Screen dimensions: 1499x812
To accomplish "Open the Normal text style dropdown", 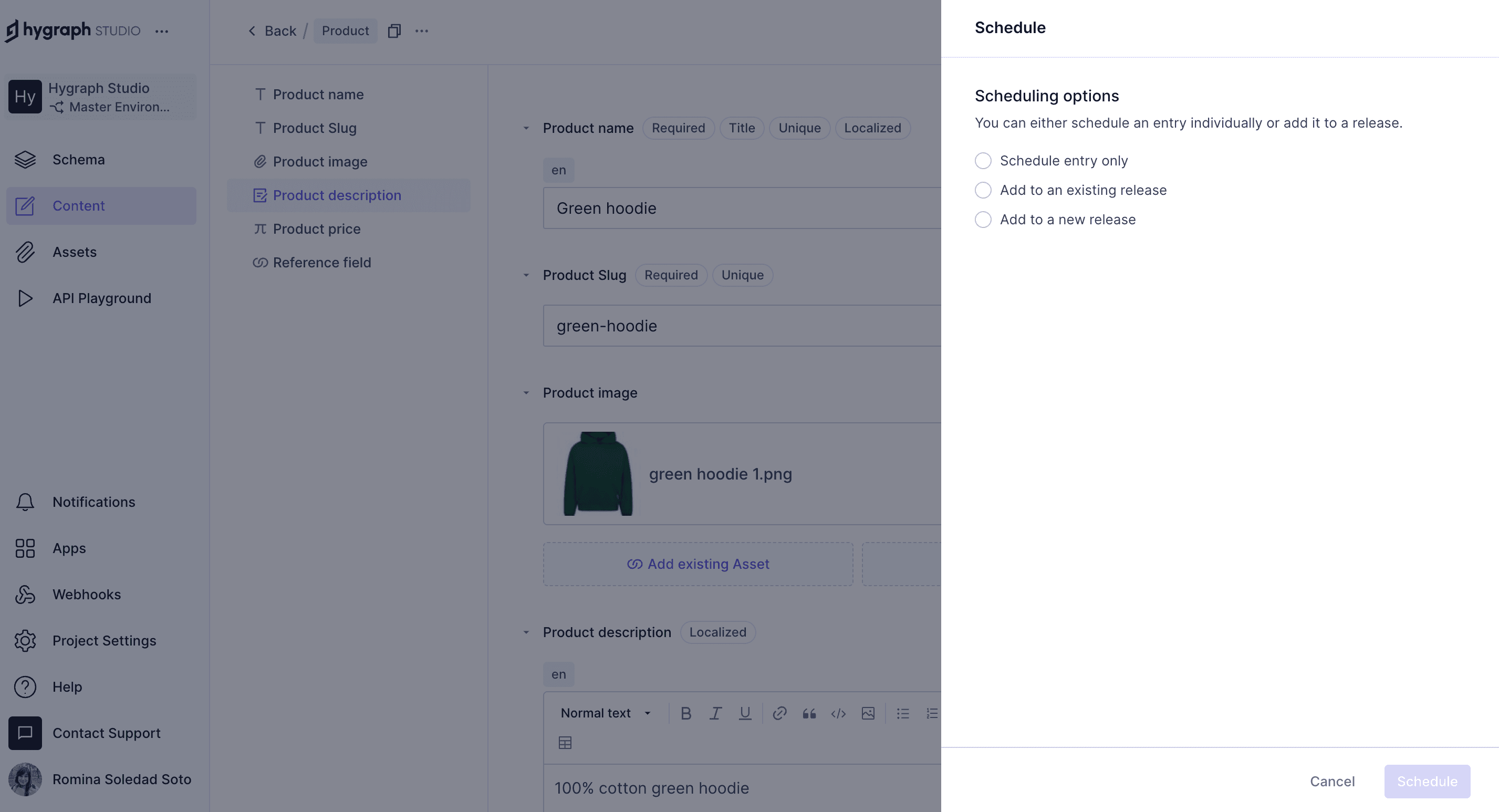I will coord(605,712).
